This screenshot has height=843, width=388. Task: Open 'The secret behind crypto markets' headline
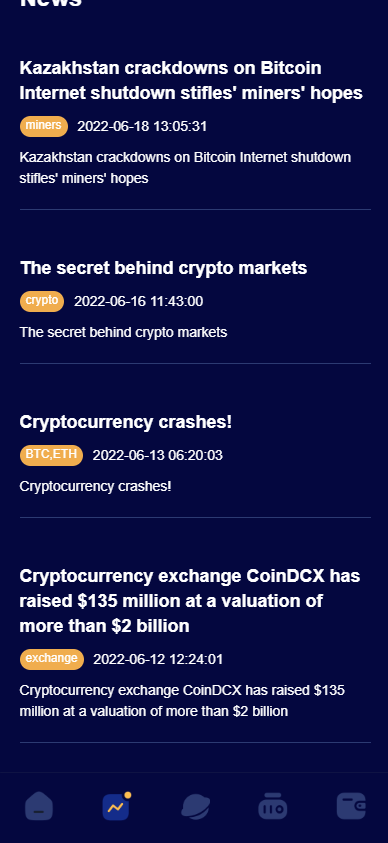click(163, 268)
